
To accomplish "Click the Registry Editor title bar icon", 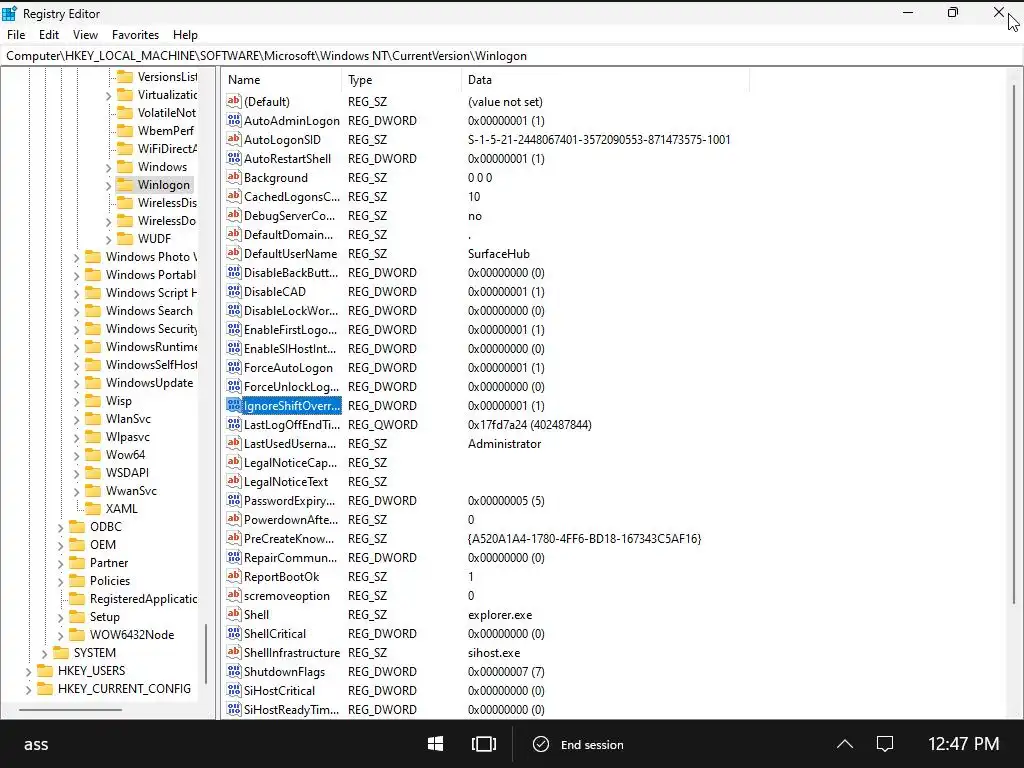I will 10,13.
